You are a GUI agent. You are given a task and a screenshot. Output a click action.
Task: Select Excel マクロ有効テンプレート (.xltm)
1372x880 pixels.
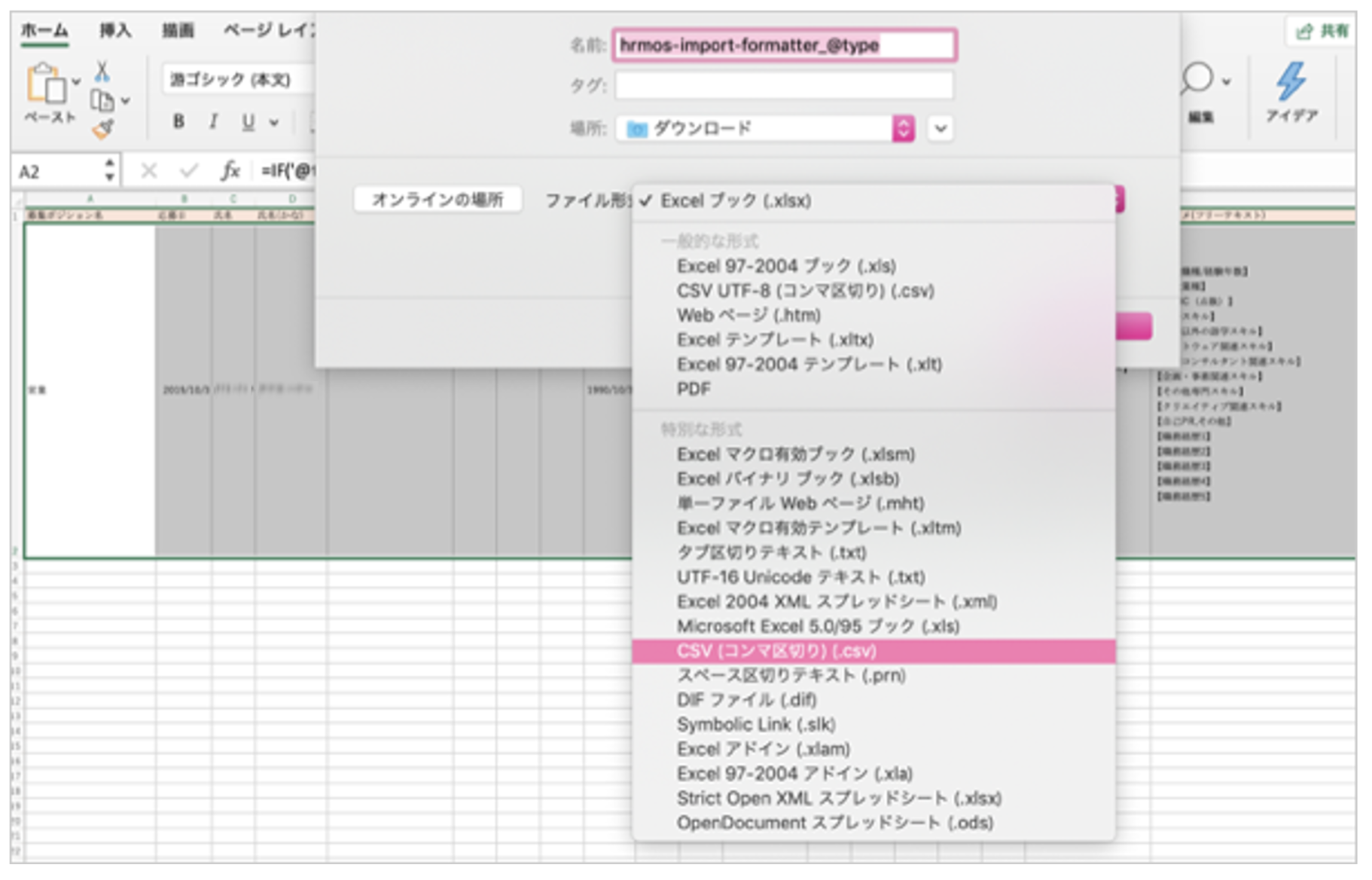(x=874, y=528)
